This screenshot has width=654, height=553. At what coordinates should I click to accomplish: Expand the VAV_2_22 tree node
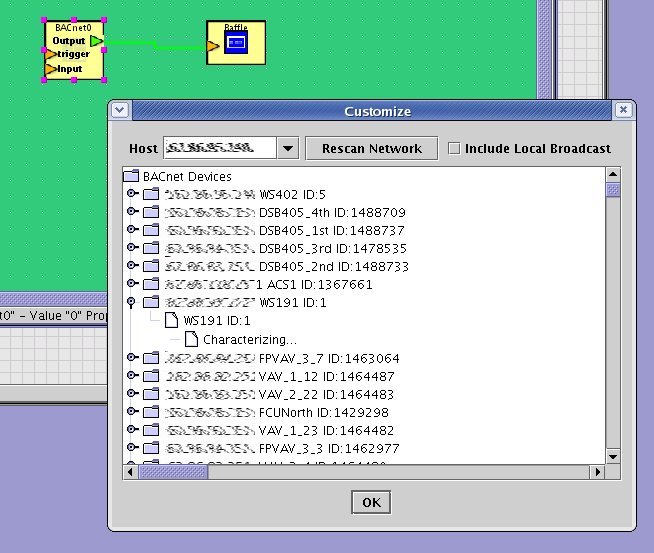(132, 393)
